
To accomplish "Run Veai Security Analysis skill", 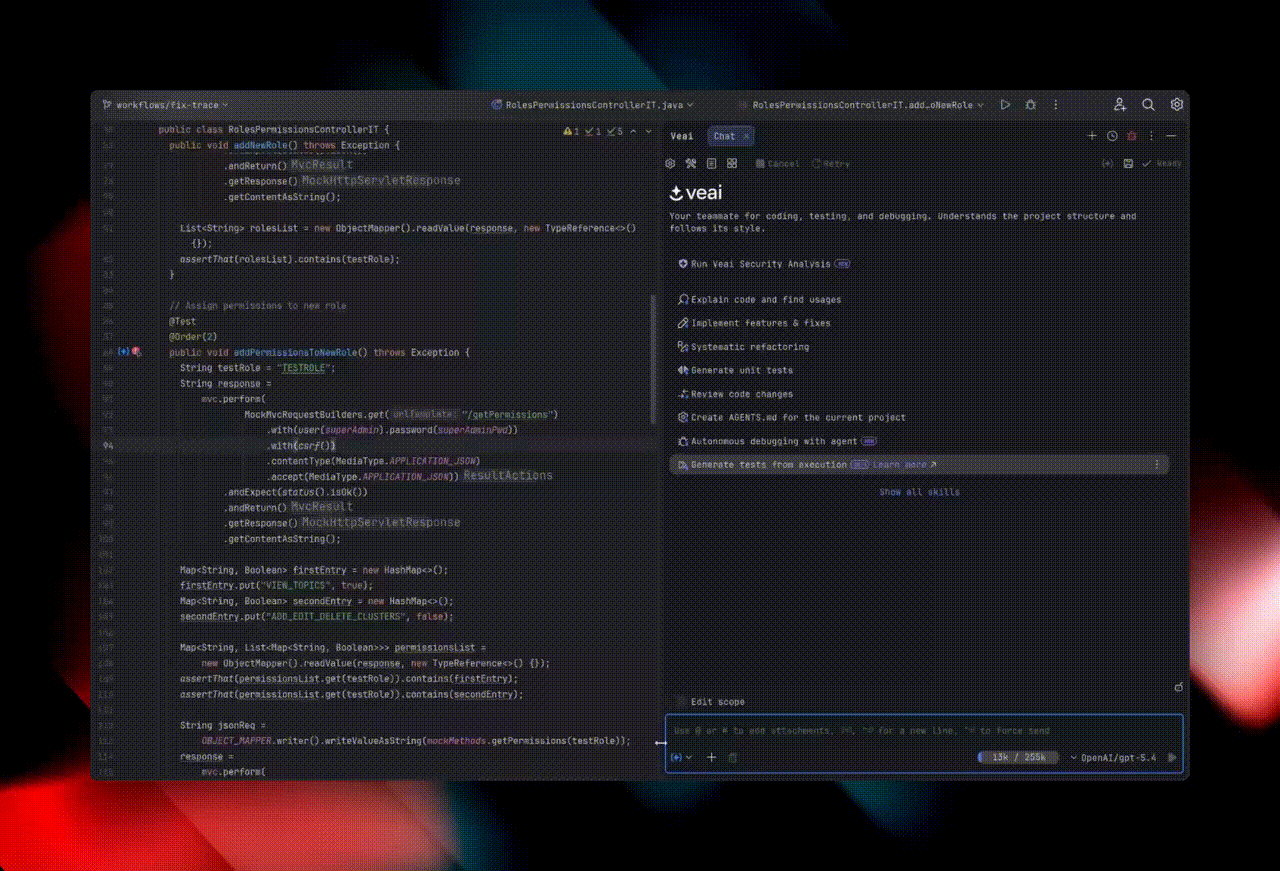I will 764,264.
